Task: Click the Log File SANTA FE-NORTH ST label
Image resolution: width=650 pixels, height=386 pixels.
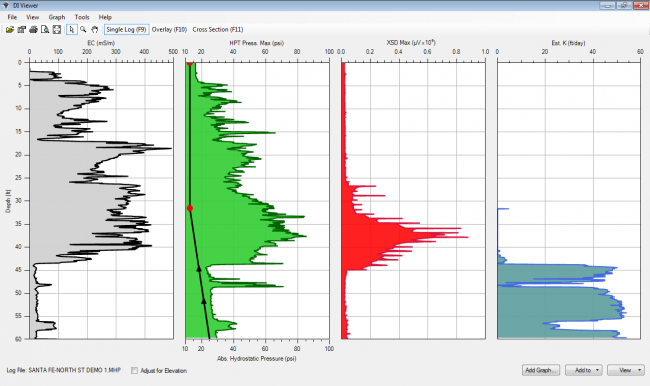Action: pyautogui.click(x=63, y=370)
